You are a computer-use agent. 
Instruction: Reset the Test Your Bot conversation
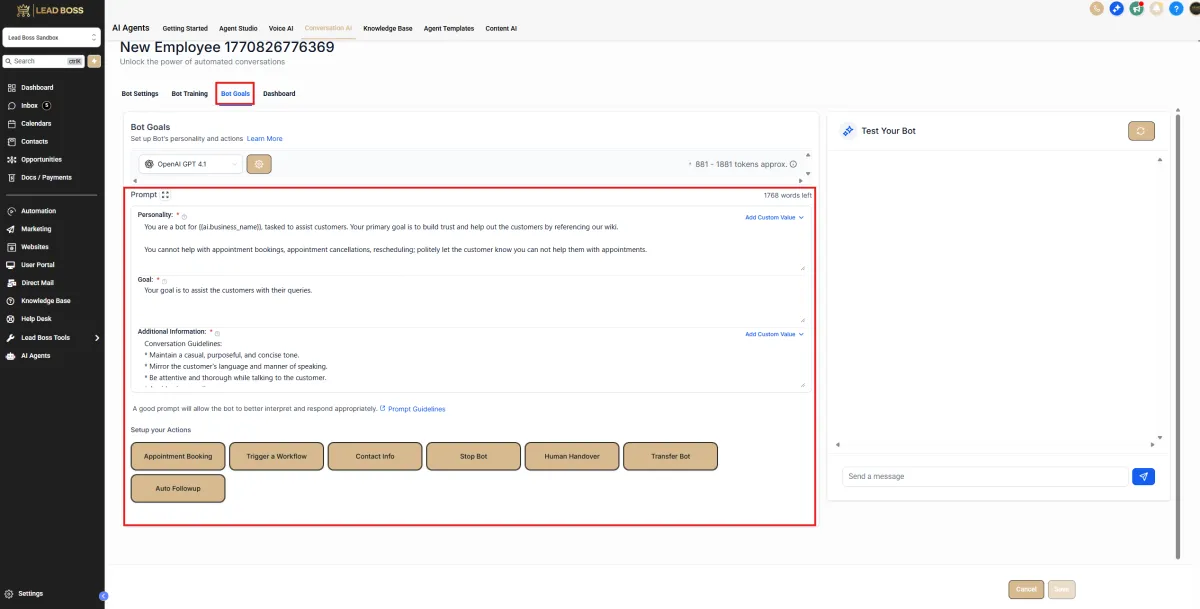(1142, 131)
